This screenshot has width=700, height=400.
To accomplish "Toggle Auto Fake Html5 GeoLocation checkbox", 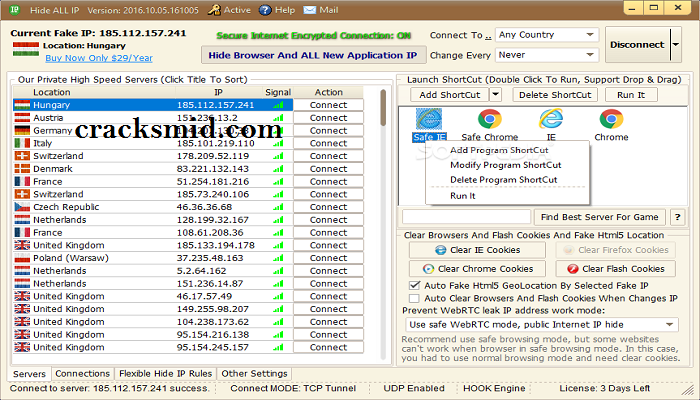I will [414, 285].
